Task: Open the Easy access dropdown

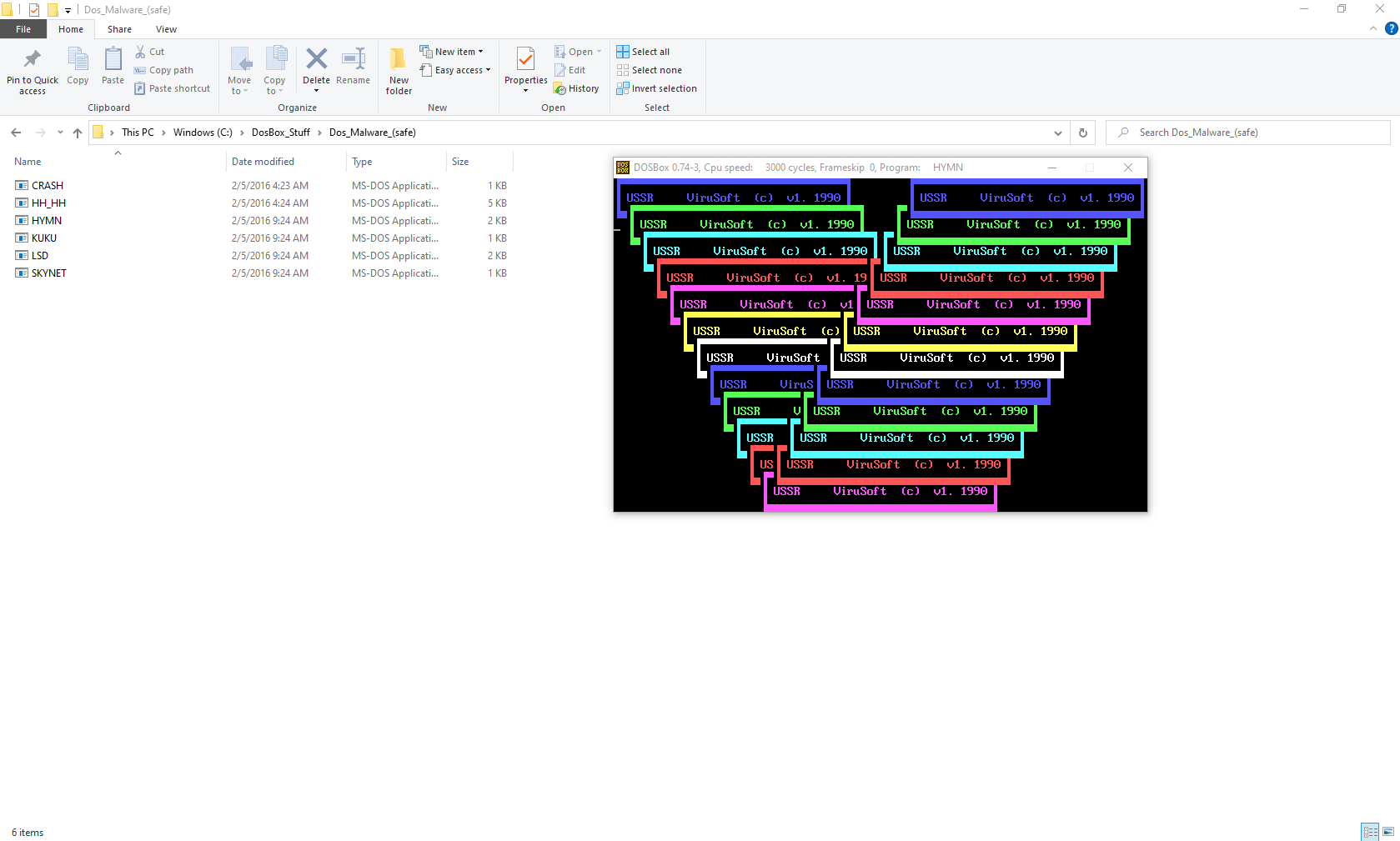Action: click(455, 70)
